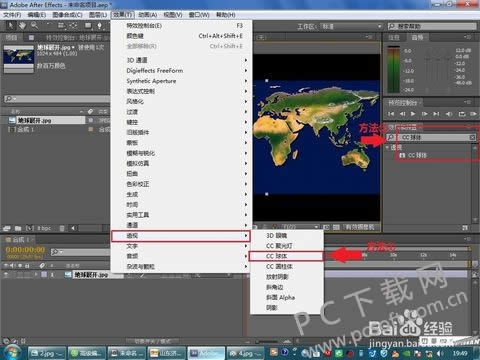The width and height of the screenshot is (480, 360).
Task: Toggle video eye switch for layer 1
Action: click(x=7, y=275)
